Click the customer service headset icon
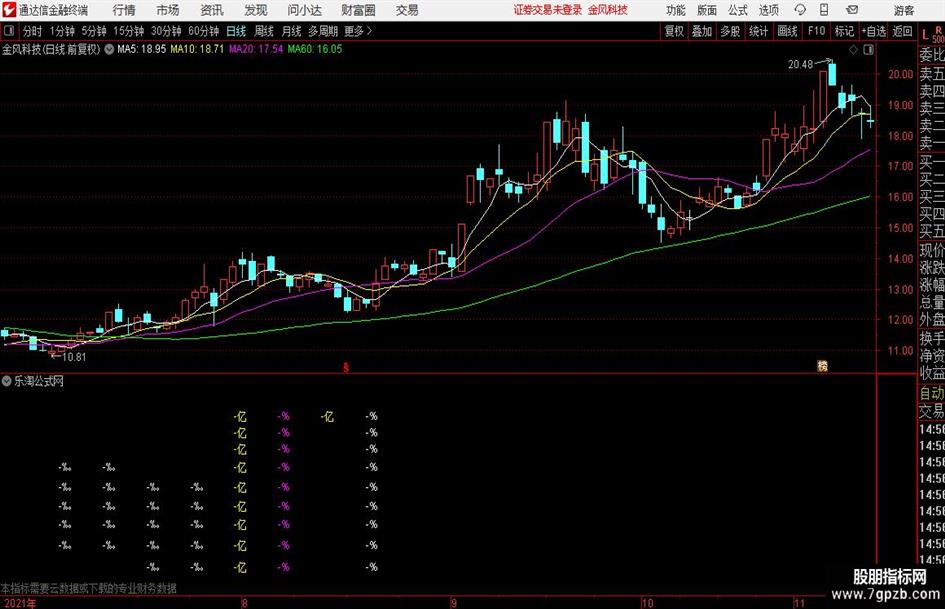Image resolution: width=945 pixels, height=609 pixels. click(800, 10)
